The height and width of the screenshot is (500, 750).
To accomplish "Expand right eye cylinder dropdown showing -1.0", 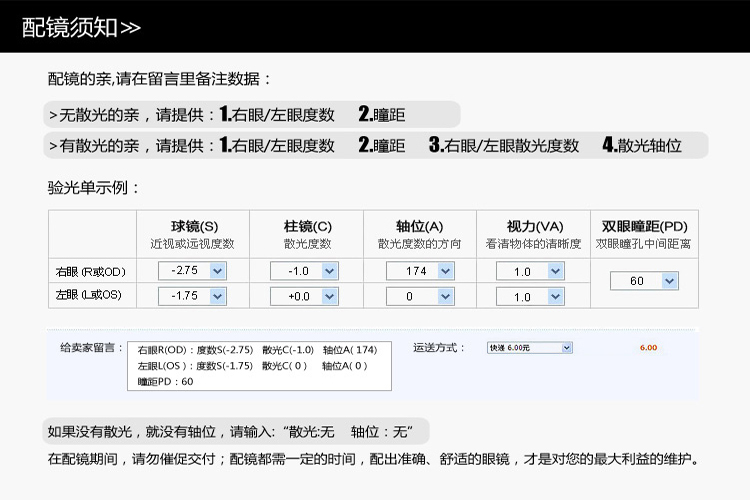I will click(304, 271).
